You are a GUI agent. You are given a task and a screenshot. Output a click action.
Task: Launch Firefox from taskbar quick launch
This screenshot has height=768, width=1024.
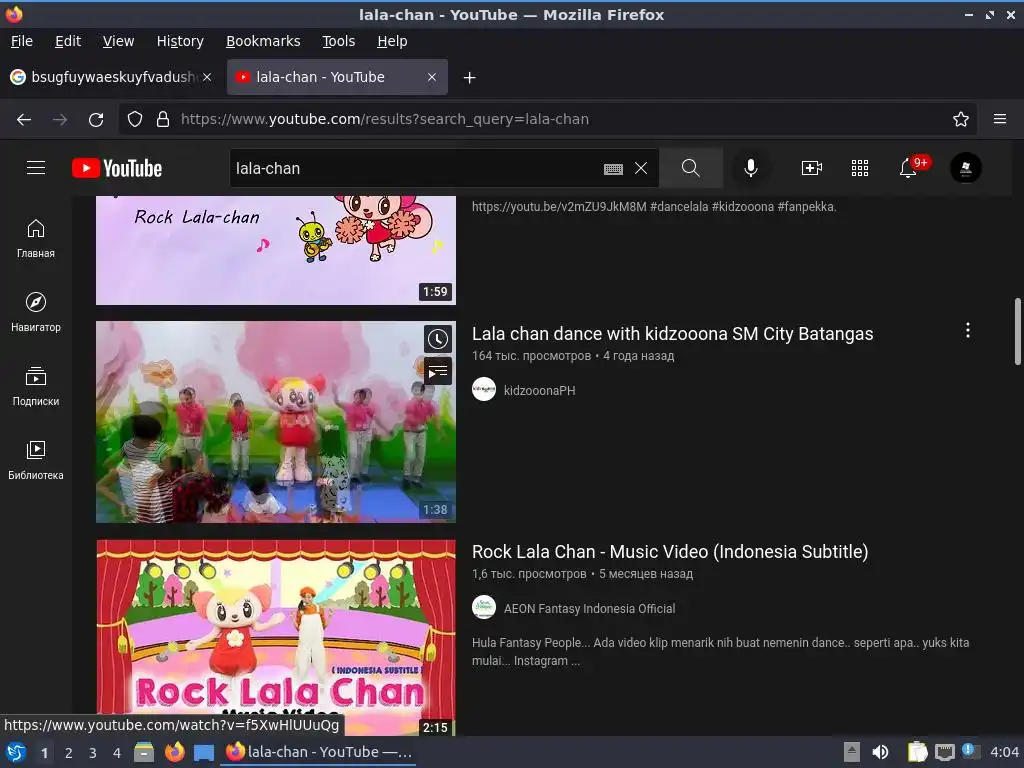pos(174,752)
